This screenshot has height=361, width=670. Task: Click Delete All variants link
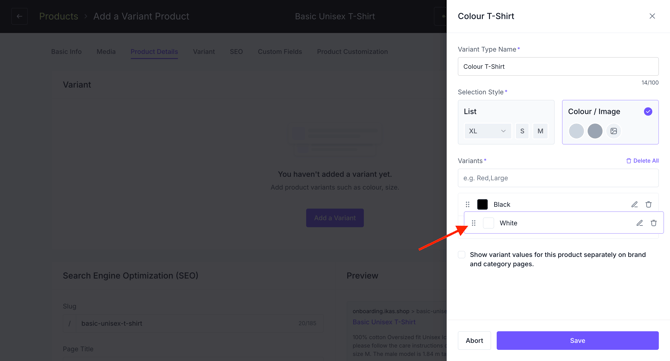642,161
